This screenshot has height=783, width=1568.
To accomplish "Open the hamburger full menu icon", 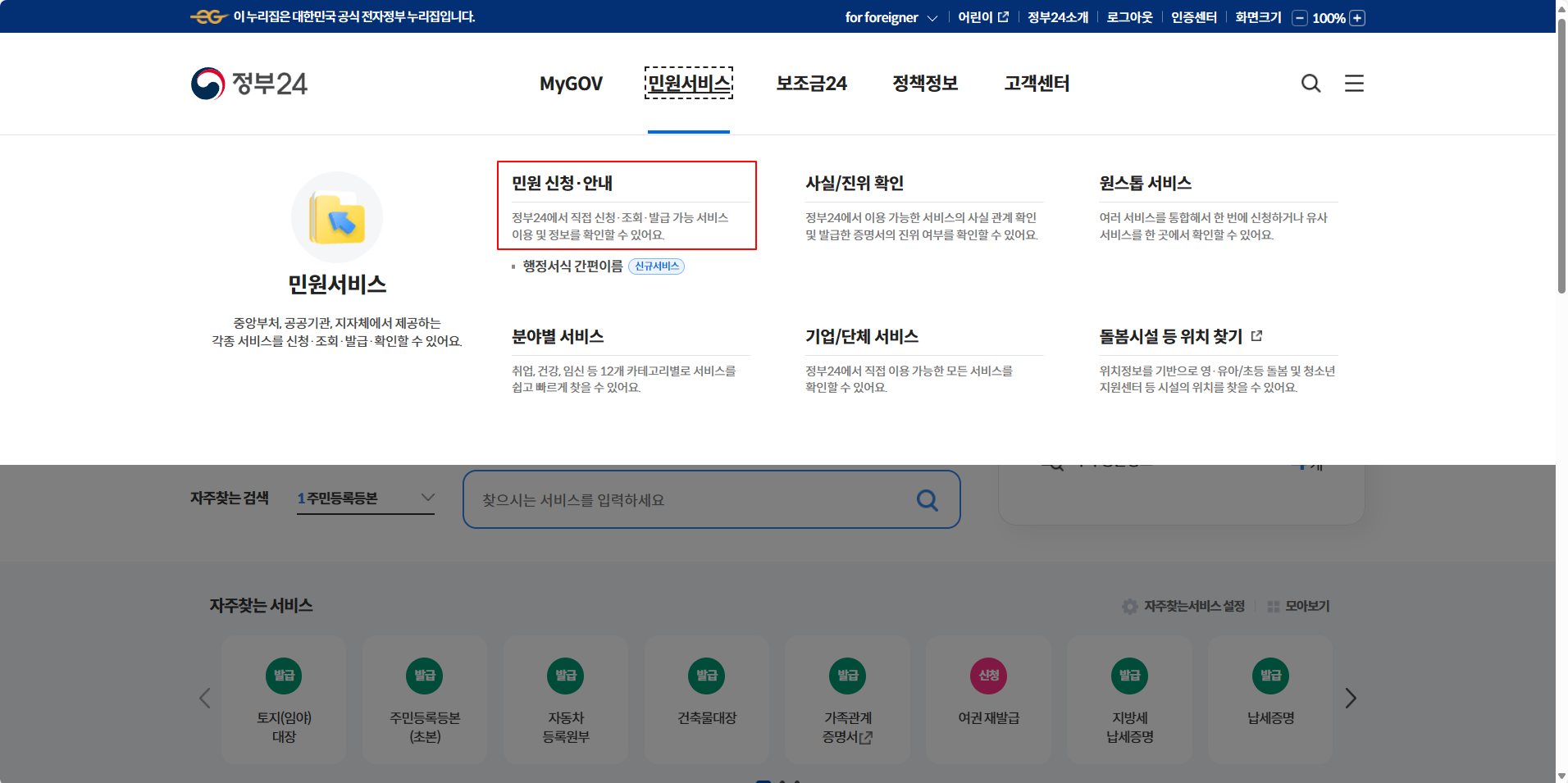I will click(x=1354, y=83).
